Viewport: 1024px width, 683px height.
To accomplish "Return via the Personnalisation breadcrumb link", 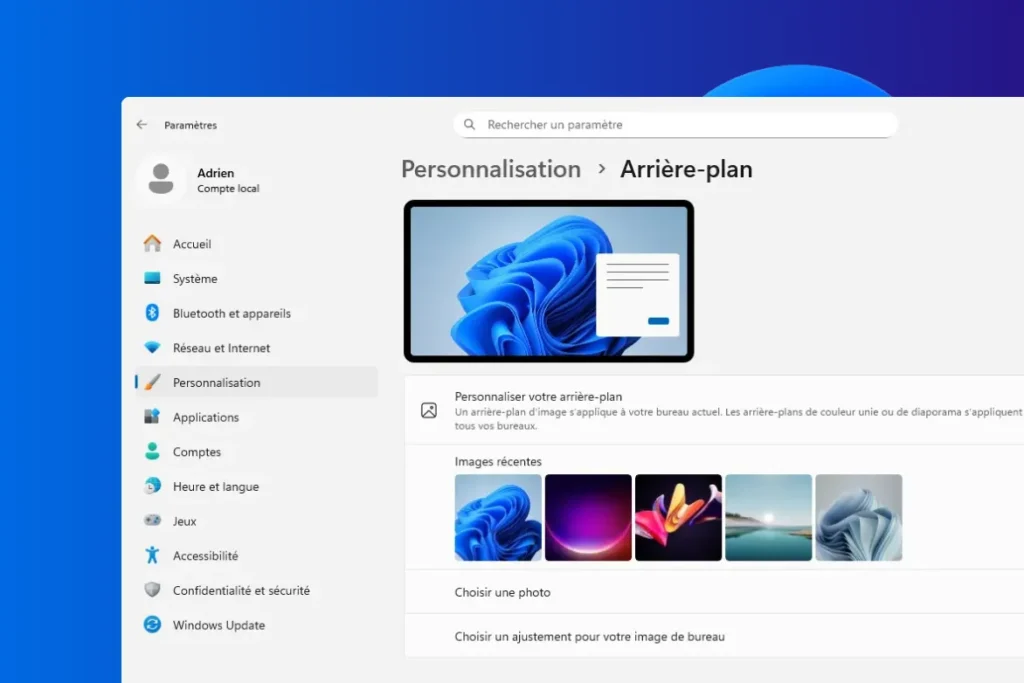I will click(490, 169).
